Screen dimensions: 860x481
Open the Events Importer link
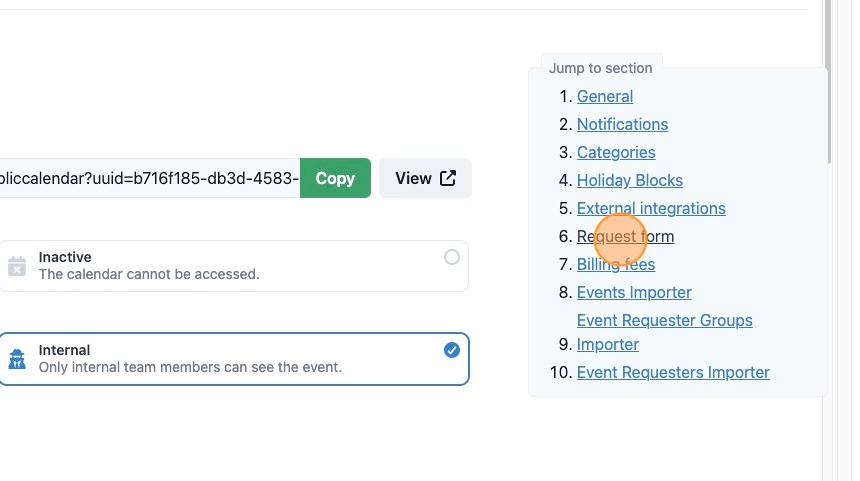(634, 292)
